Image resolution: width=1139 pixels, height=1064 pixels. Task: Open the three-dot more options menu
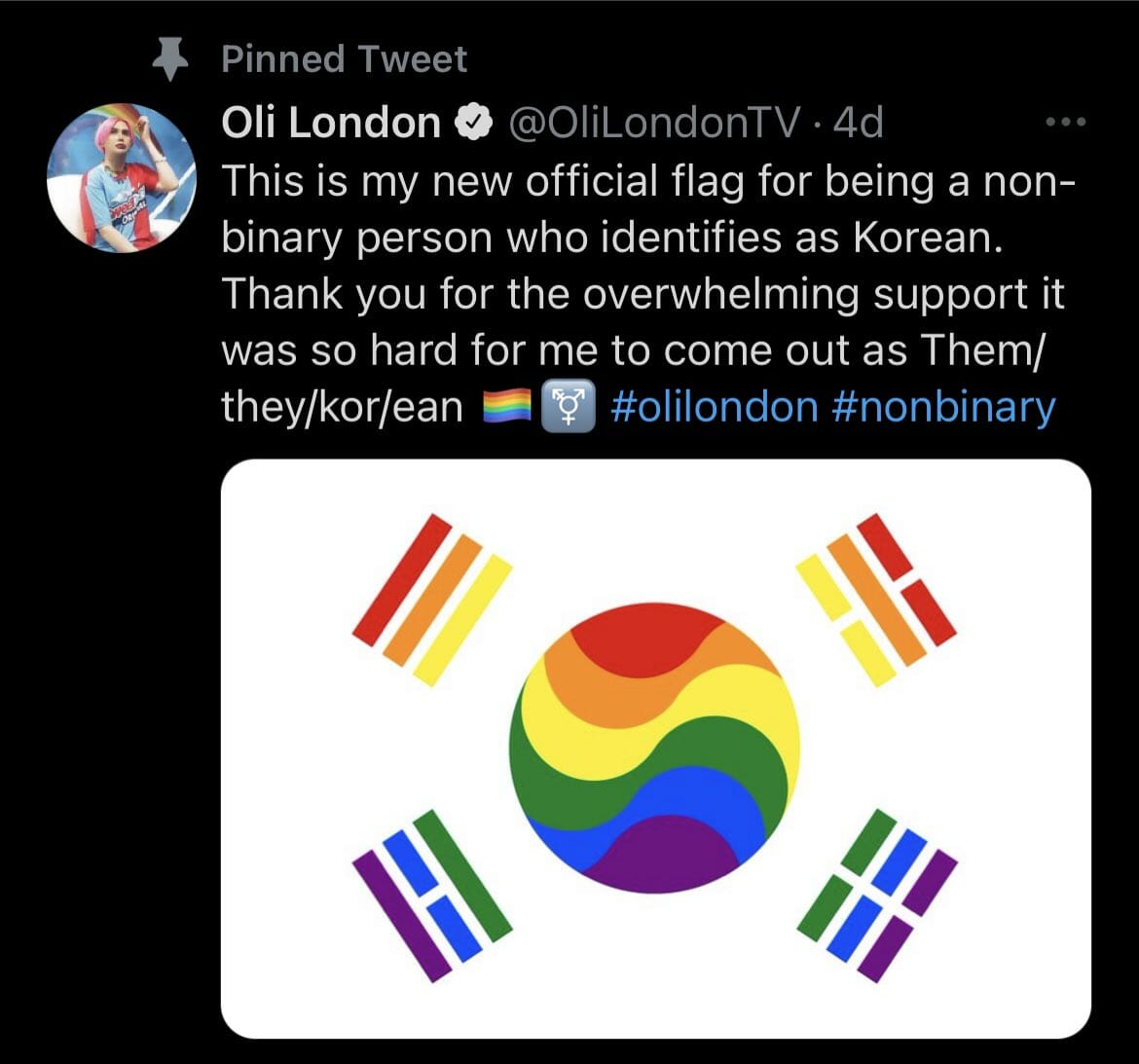pyautogui.click(x=1064, y=123)
